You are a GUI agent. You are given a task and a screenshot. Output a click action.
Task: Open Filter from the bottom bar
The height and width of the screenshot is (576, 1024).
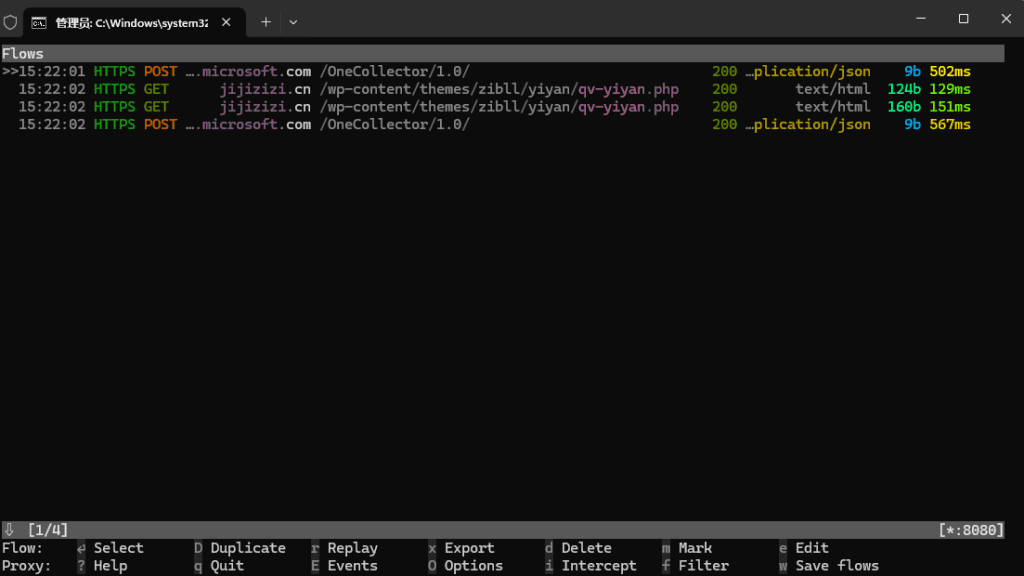703,566
